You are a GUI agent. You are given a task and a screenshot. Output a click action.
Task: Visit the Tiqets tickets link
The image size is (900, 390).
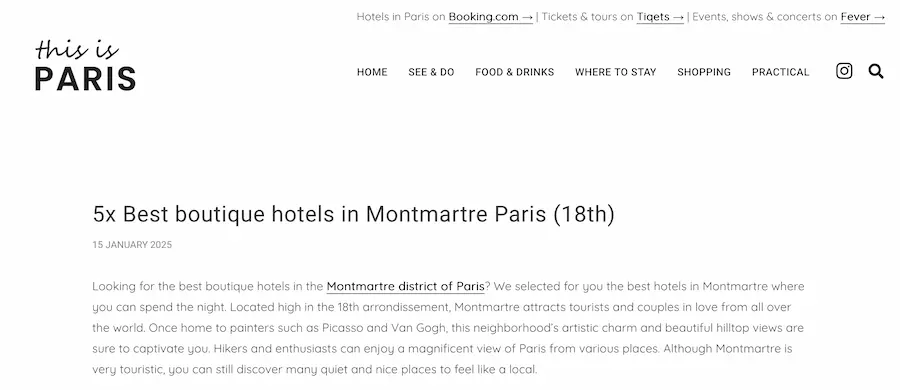point(660,17)
